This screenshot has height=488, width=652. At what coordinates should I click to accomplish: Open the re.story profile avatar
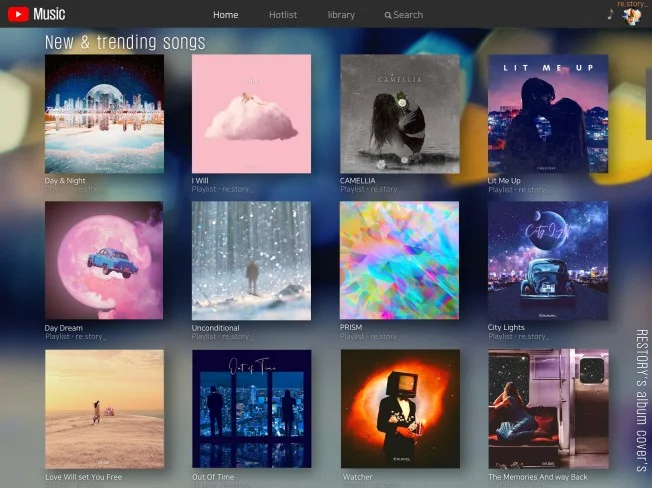pos(631,16)
